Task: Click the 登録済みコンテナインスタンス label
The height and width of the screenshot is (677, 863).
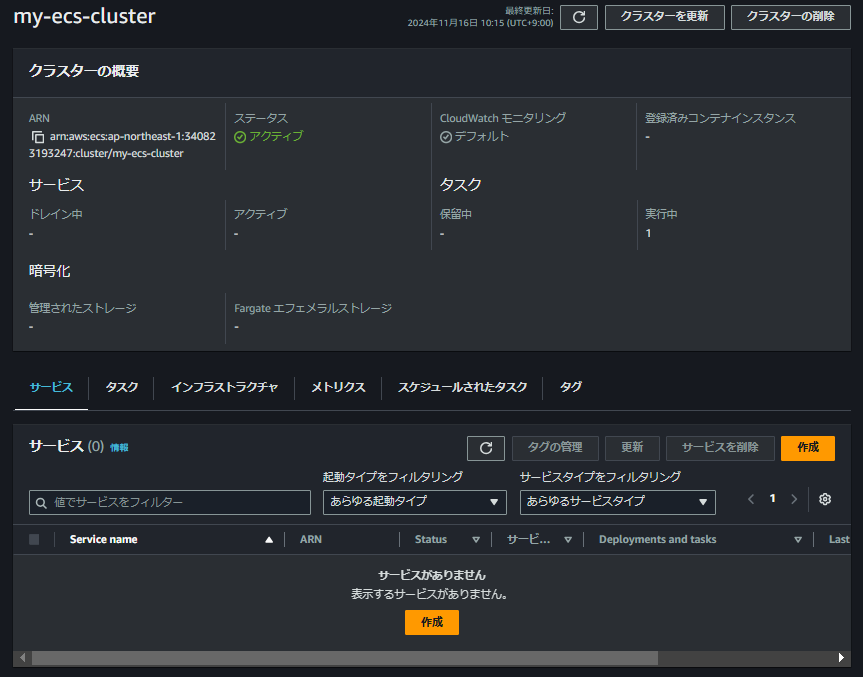Action: click(720, 118)
